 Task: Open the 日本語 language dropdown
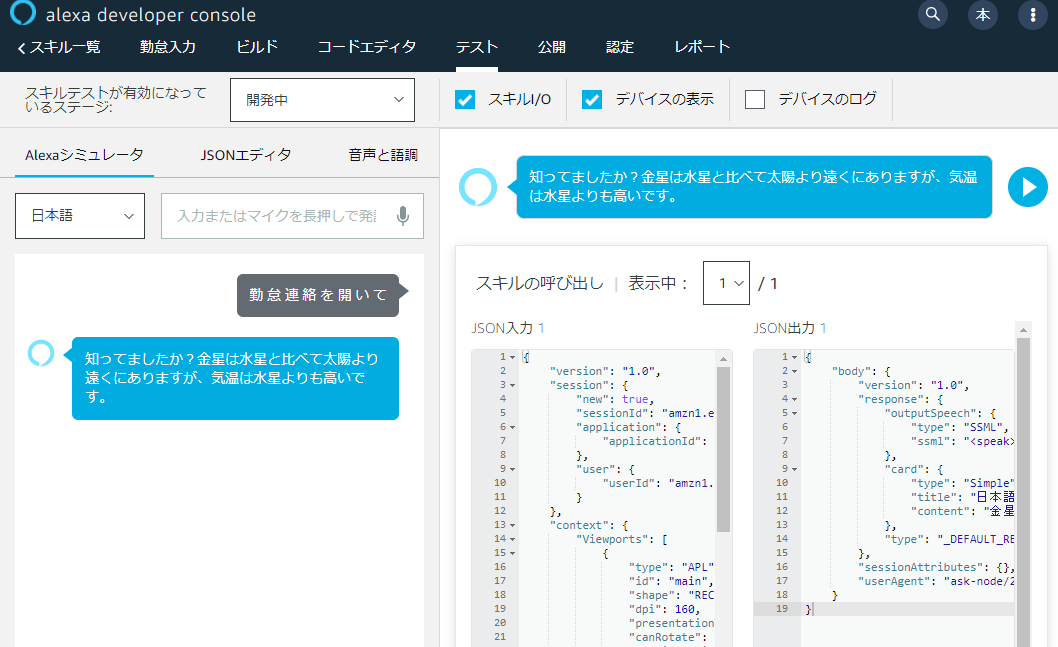(x=80, y=216)
